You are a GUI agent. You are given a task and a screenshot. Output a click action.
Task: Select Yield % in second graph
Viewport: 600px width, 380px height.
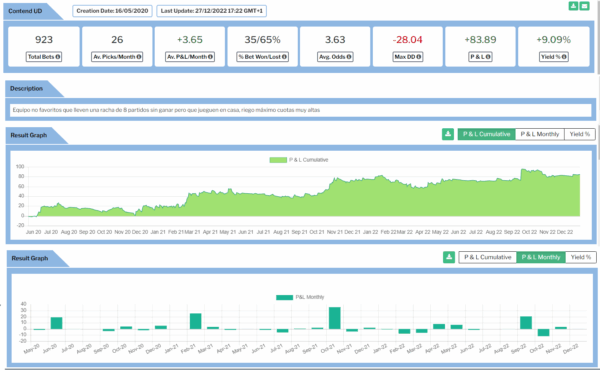point(581,257)
